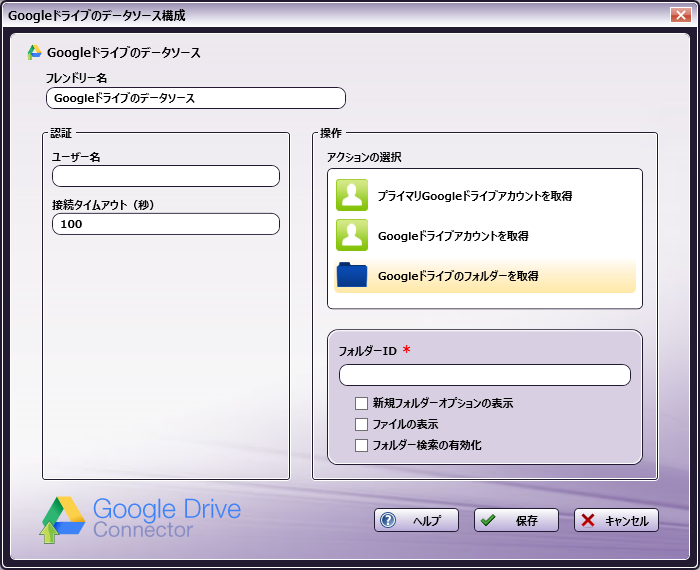Image resolution: width=700 pixels, height=570 pixels.
Task: Click the green checkmark icon on 保存
Action: [488, 520]
